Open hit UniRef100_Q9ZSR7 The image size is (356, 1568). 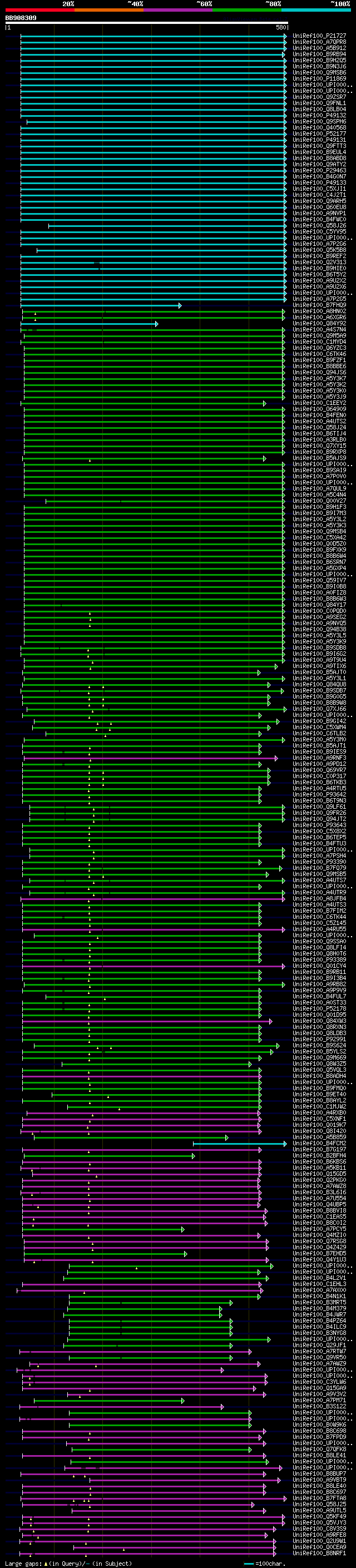319,97
